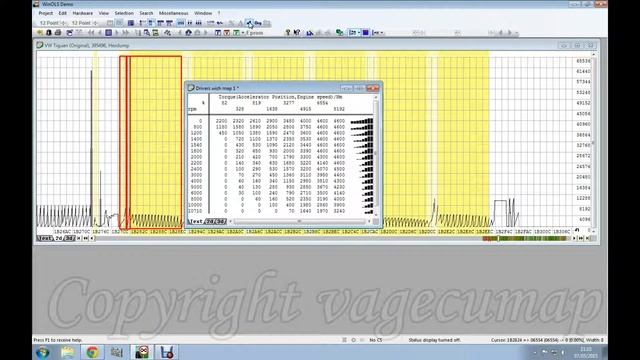
Task: Open the Edit menu
Action: 62,13
